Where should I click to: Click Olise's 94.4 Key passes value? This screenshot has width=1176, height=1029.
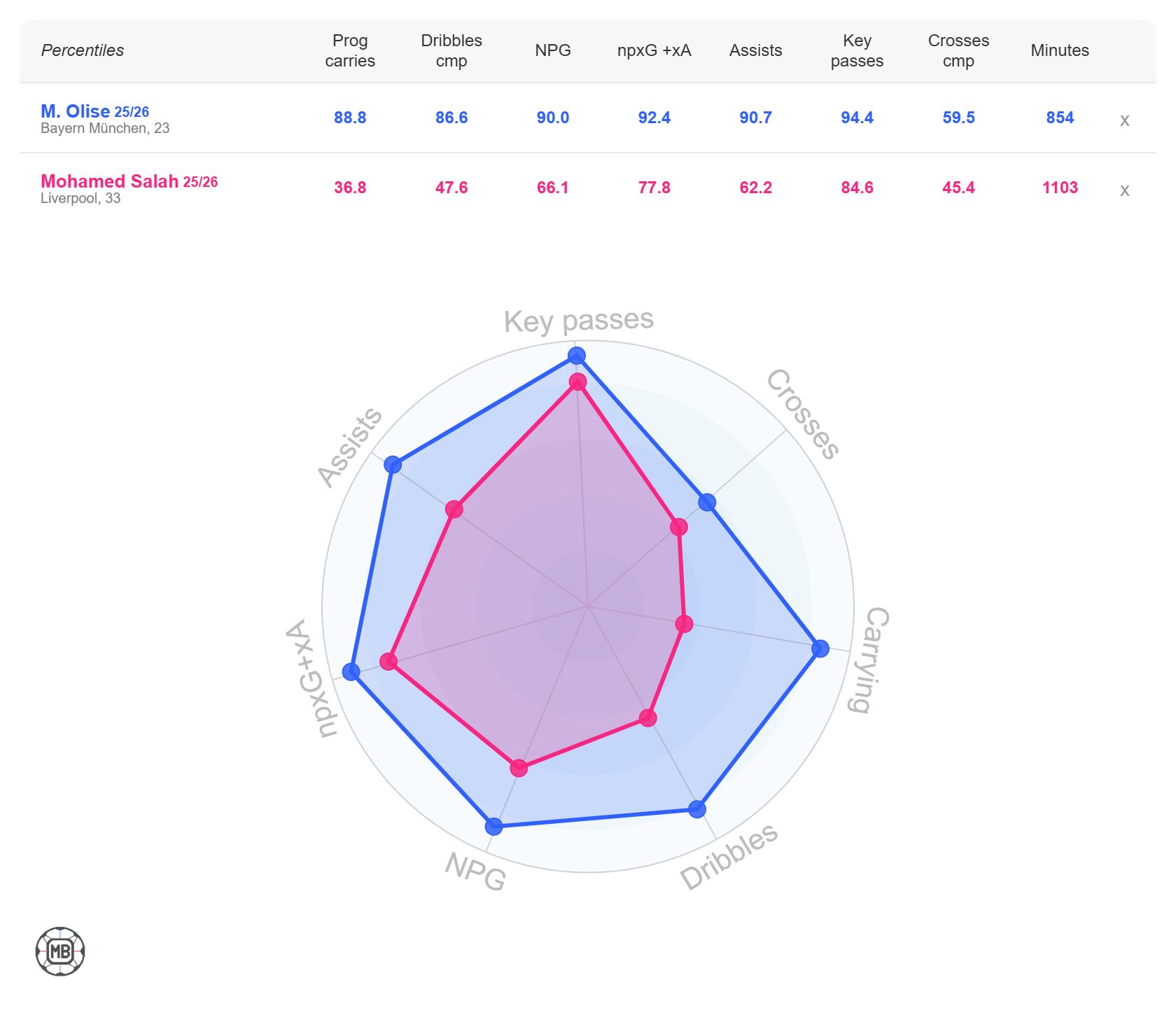(x=857, y=118)
